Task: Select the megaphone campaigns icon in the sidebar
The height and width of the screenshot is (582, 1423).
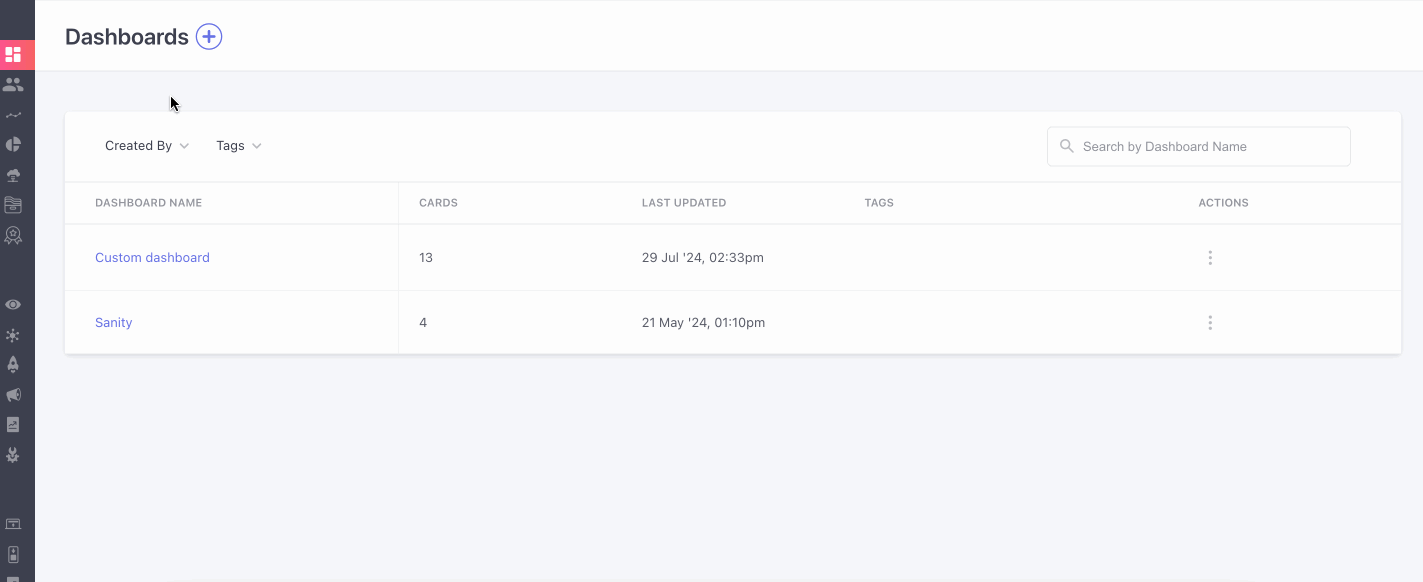Action: 13,395
